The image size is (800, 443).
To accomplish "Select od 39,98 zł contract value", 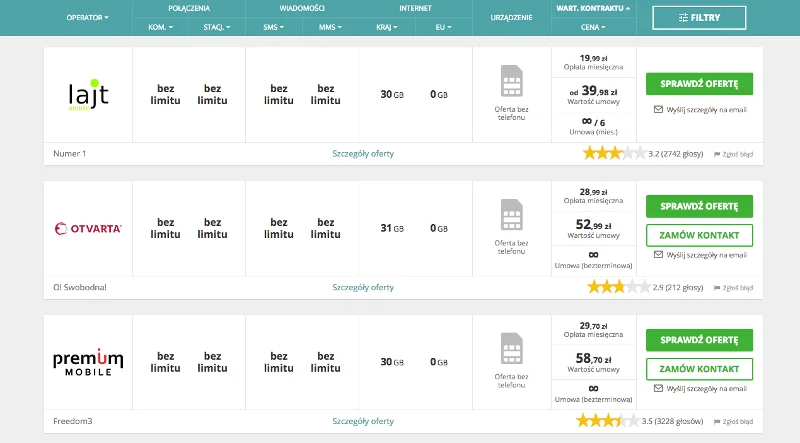I will [593, 91].
